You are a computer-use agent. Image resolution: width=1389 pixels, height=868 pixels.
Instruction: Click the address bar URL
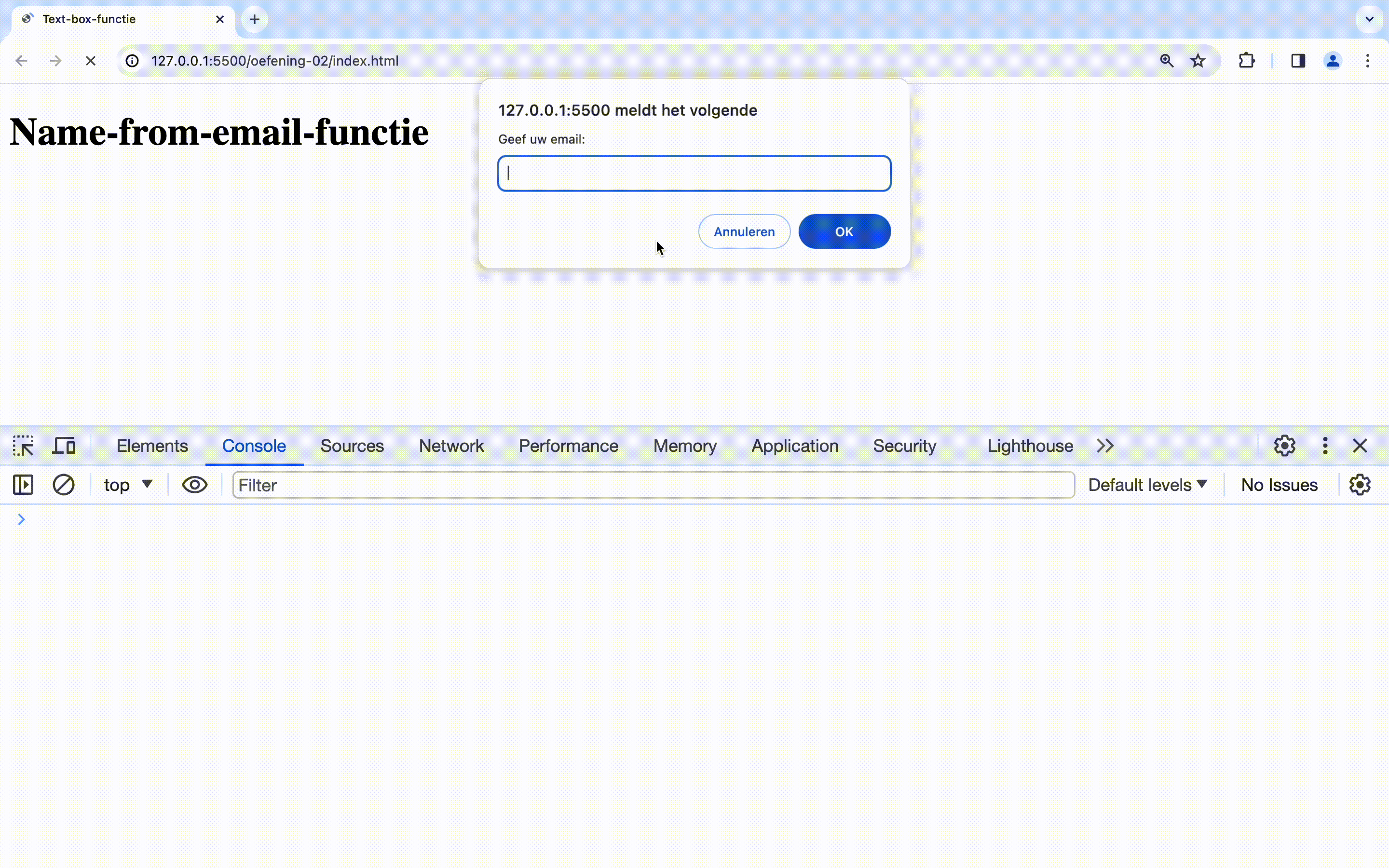coord(274,61)
